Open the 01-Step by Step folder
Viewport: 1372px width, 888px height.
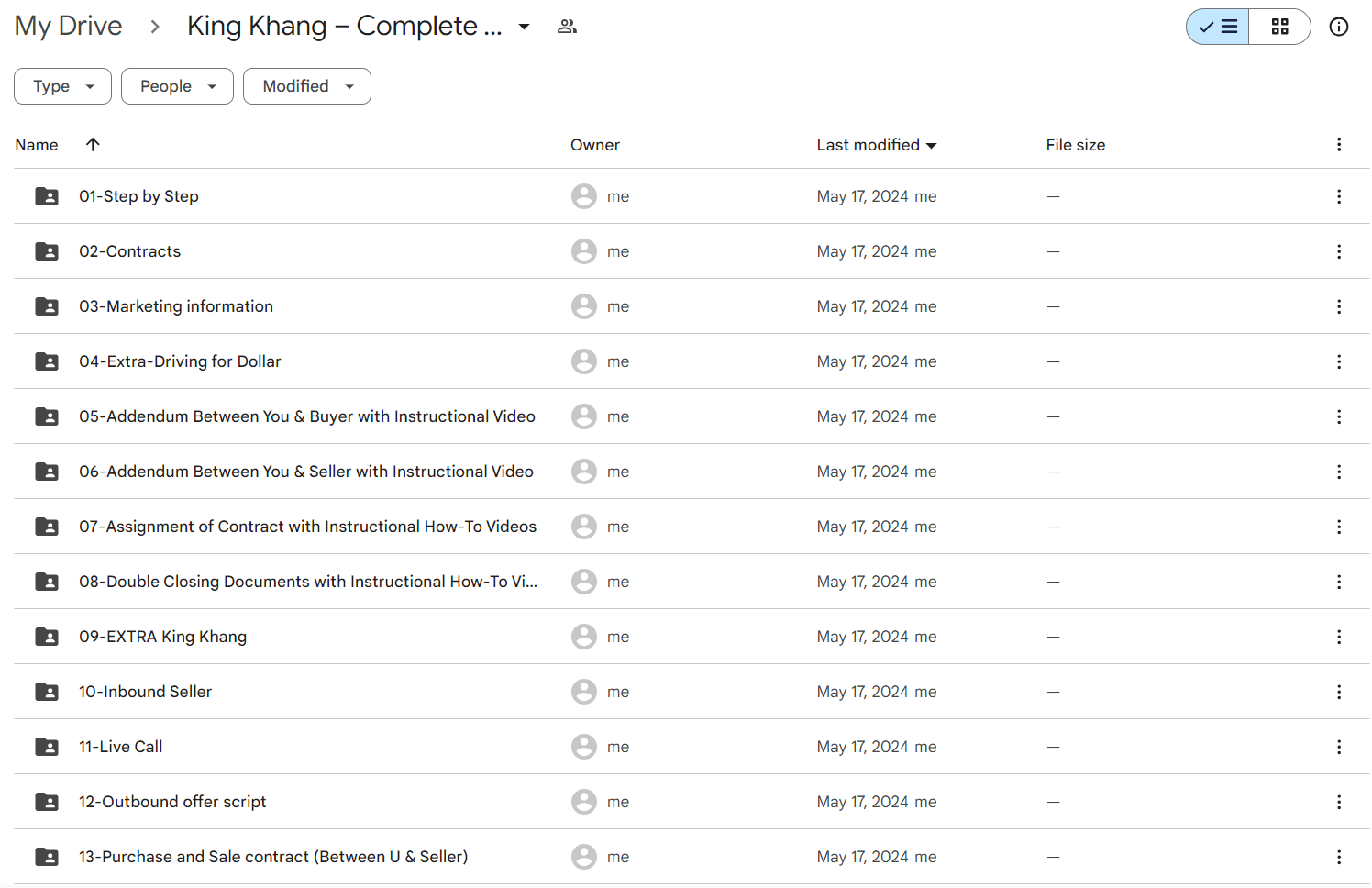pyautogui.click(x=138, y=196)
